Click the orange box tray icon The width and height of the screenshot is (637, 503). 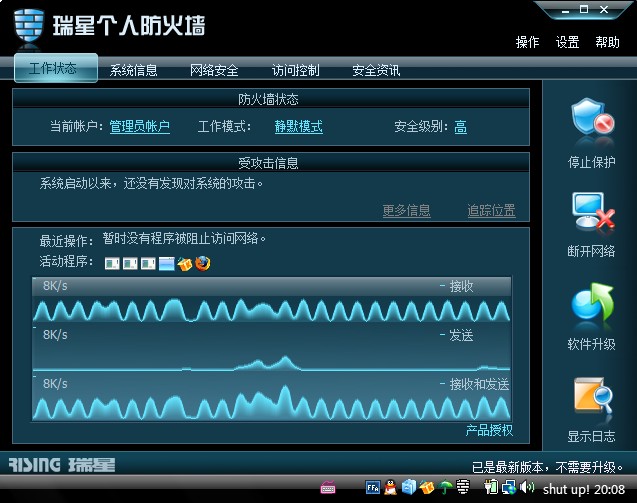427,487
